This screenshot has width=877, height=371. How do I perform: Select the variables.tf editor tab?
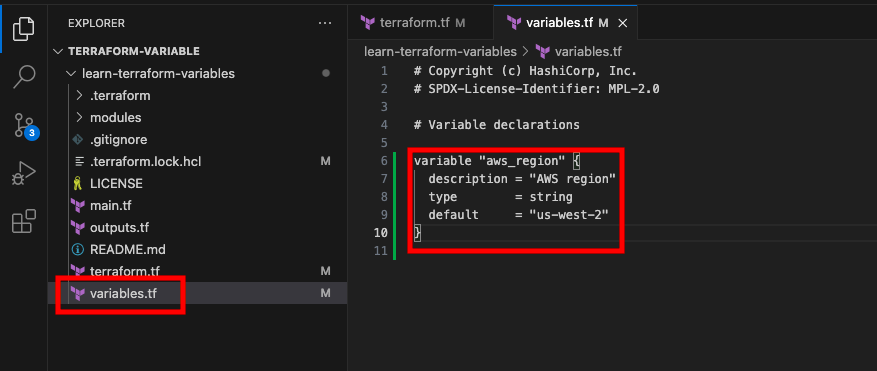click(557, 23)
